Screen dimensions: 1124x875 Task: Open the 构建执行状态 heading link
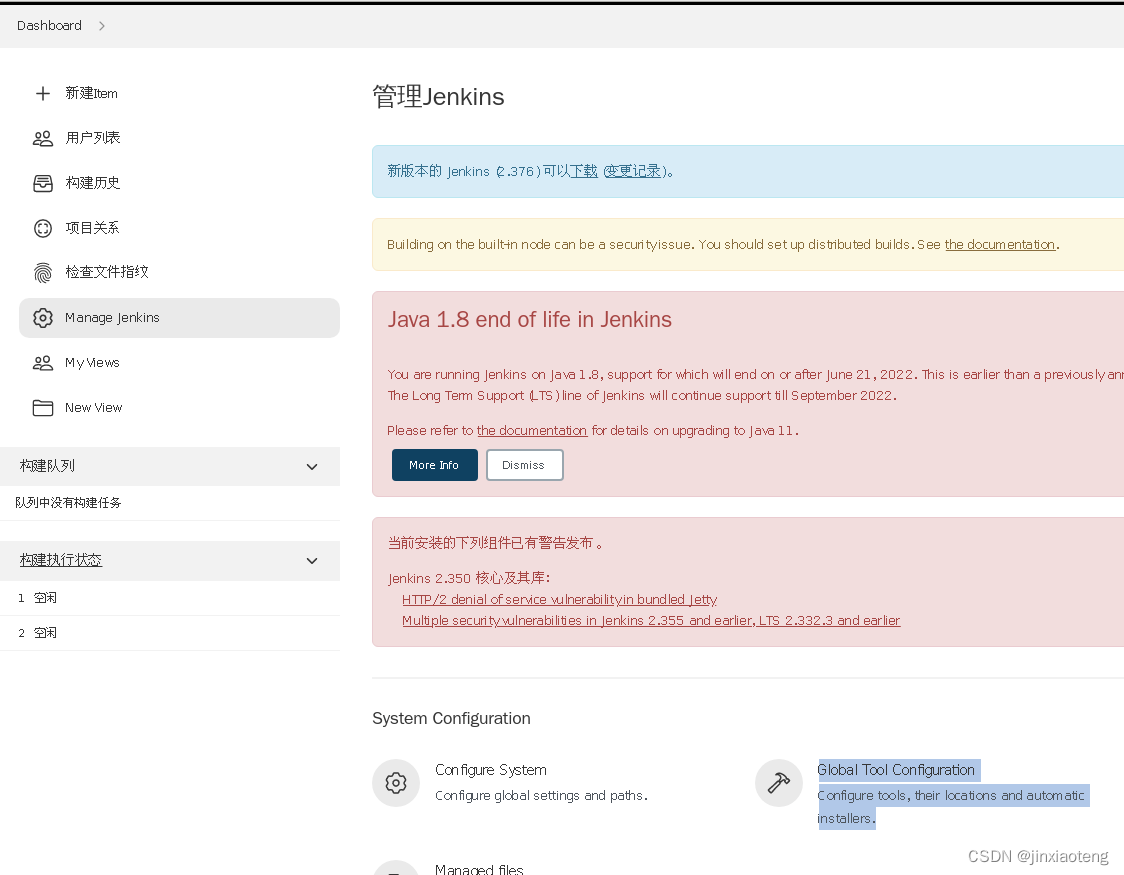pos(61,560)
